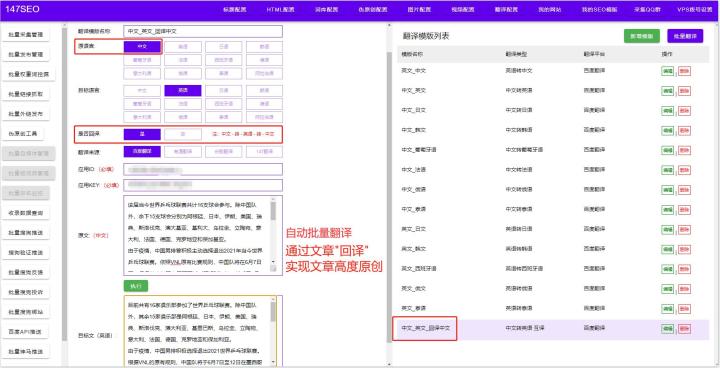The image size is (720, 368).
Task: Open the 标题配置 menu
Action: (234, 10)
